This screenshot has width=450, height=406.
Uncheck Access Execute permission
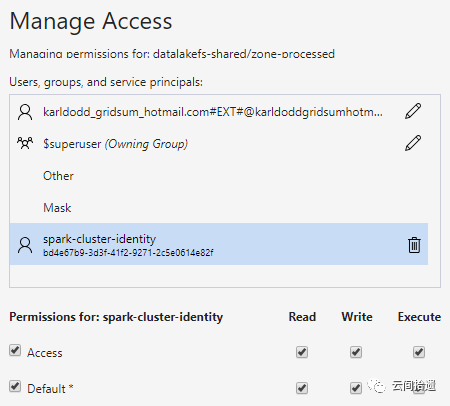[419, 352]
